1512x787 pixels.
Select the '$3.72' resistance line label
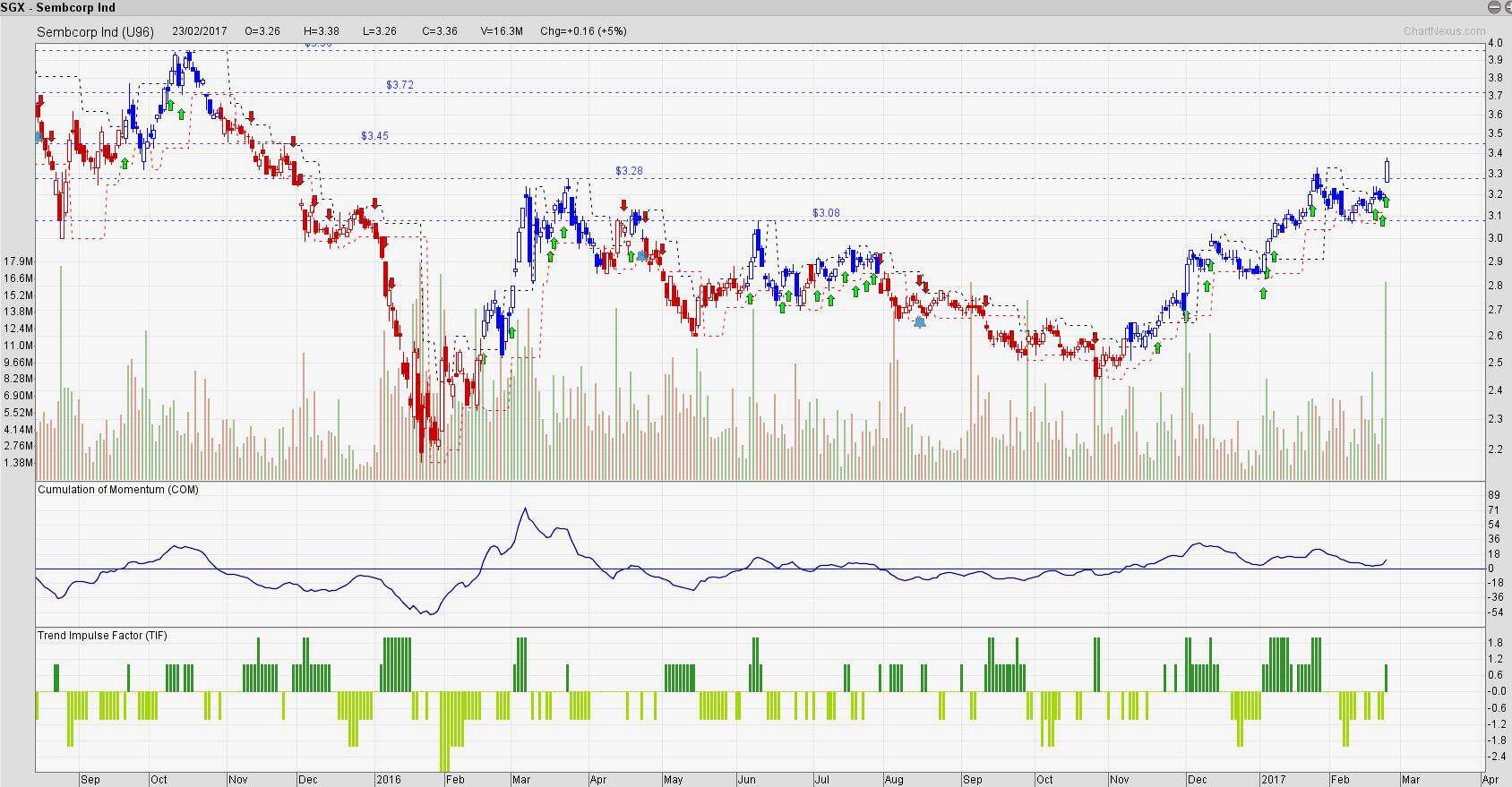click(x=399, y=85)
